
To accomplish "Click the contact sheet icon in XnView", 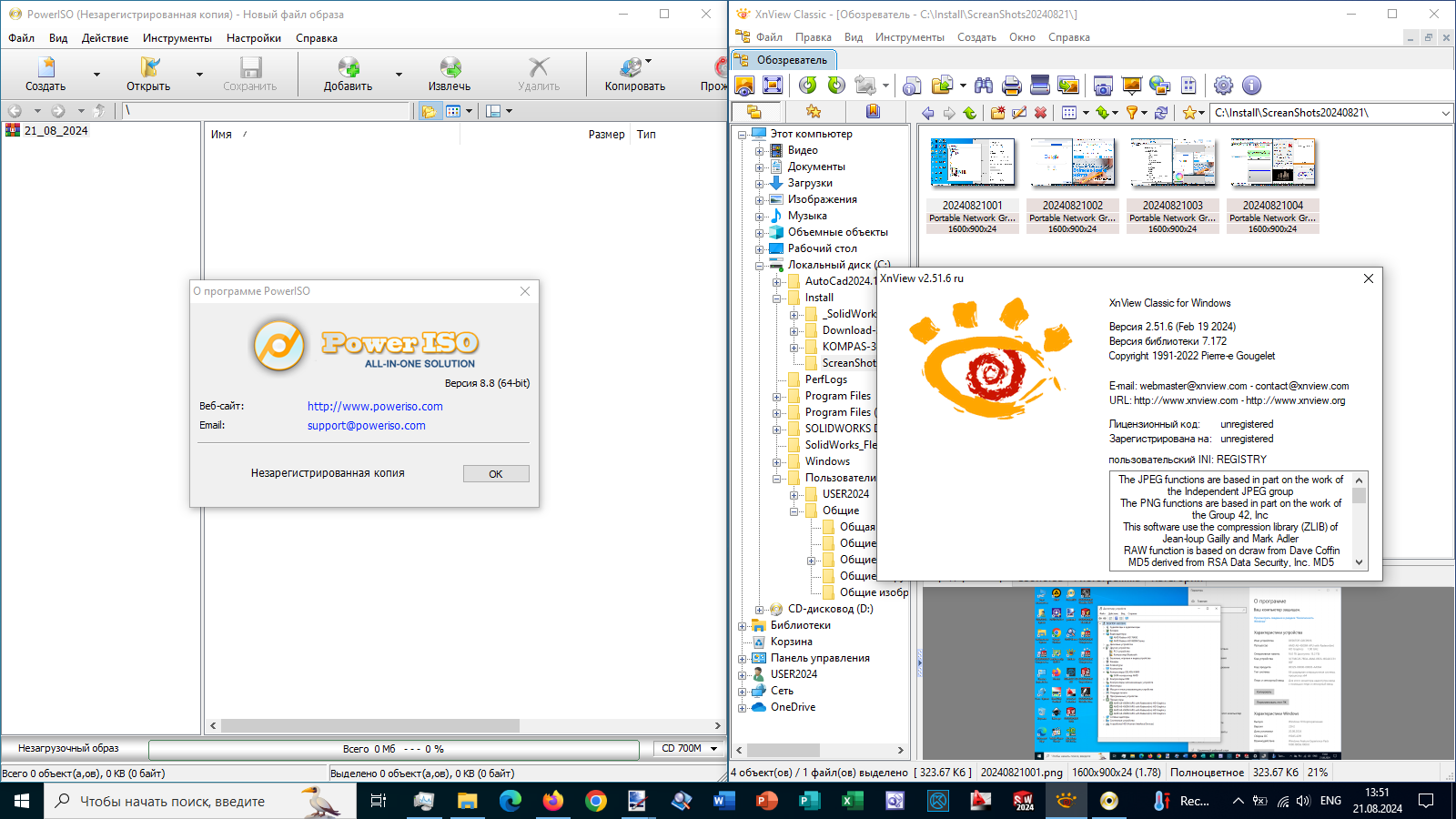I will click(x=1188, y=86).
